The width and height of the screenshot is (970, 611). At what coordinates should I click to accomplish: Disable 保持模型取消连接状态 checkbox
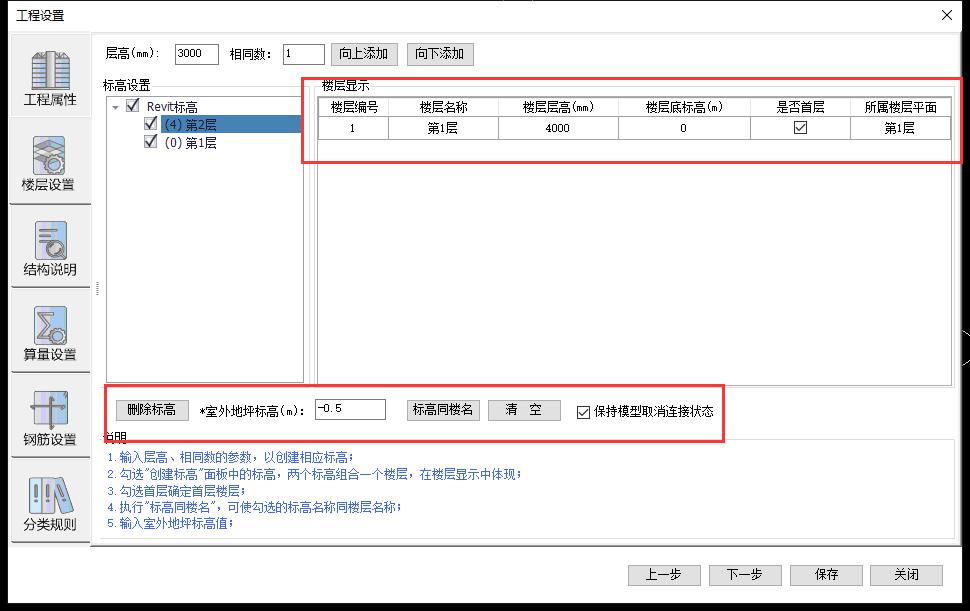pos(584,411)
